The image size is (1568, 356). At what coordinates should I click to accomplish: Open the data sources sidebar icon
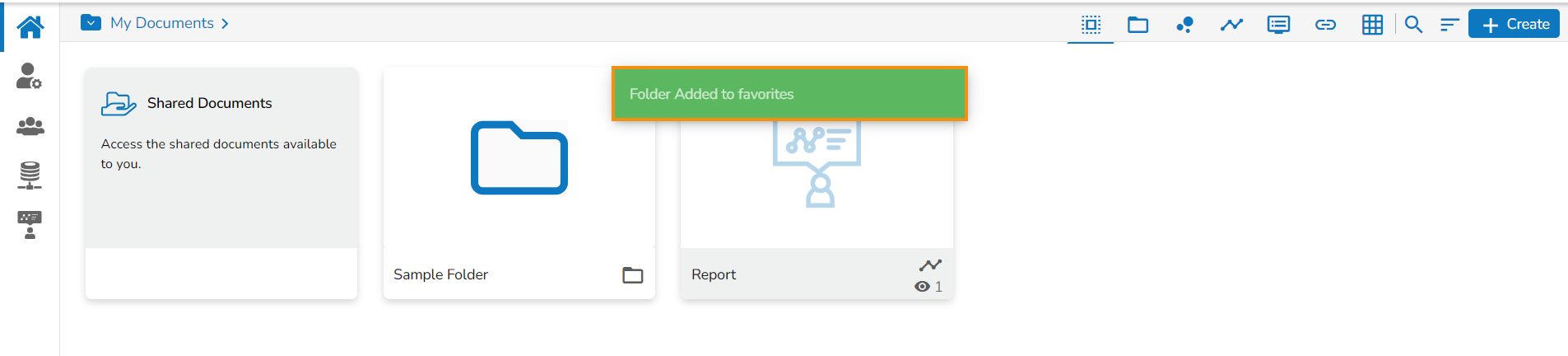(x=30, y=175)
